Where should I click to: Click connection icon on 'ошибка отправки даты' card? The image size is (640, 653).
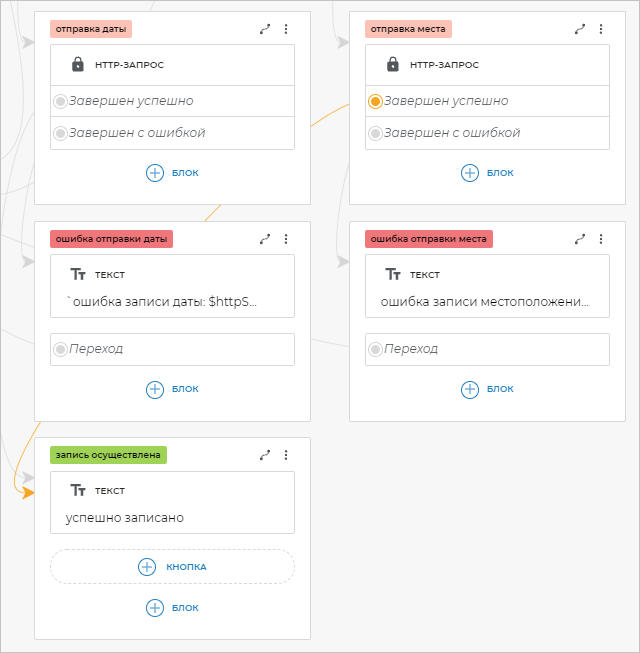pos(265,240)
